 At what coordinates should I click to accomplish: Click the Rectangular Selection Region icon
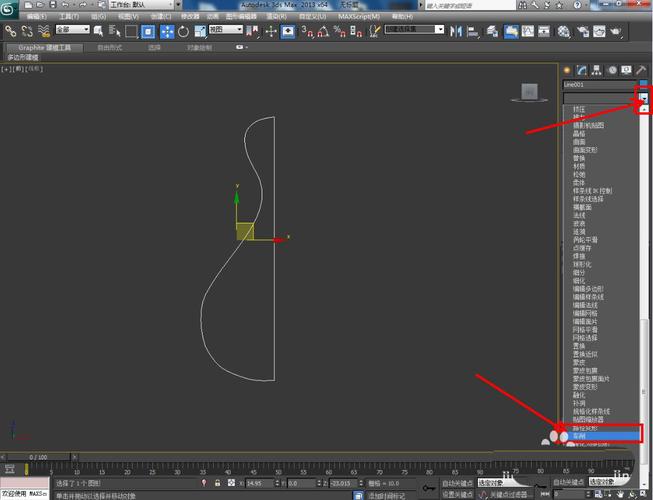(131, 32)
